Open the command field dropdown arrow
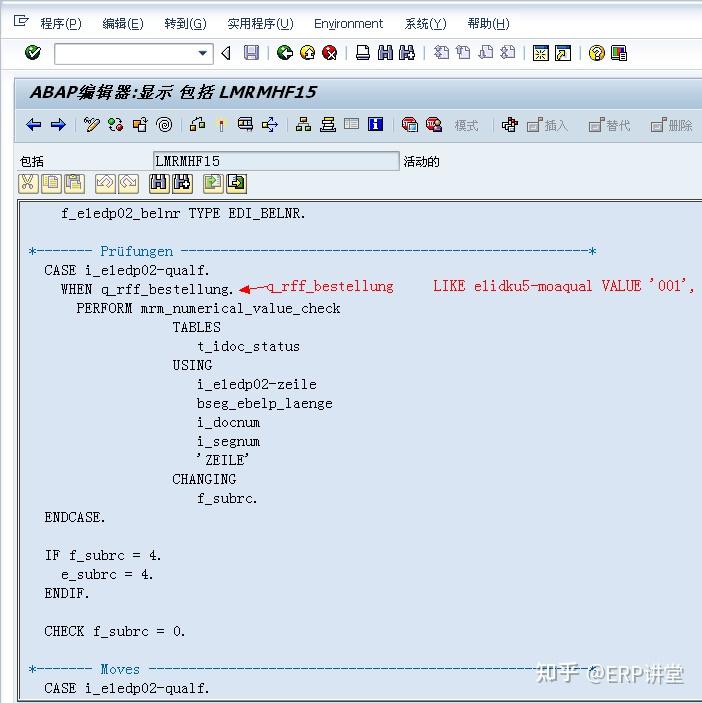 click(203, 53)
